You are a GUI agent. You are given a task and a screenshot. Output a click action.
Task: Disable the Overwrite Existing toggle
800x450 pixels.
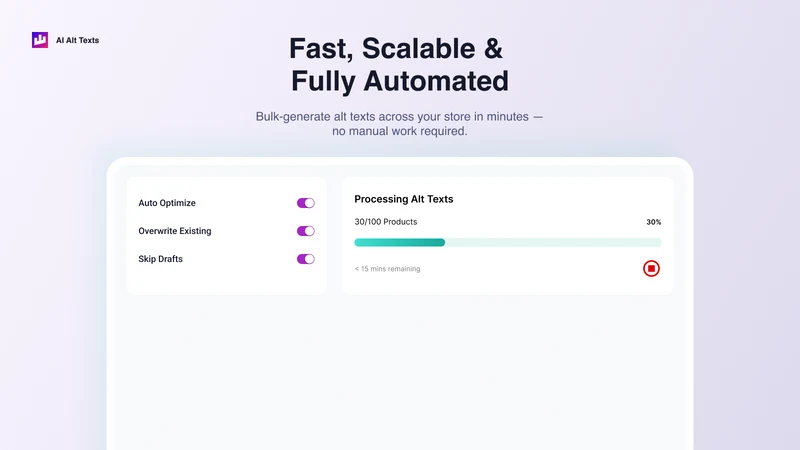pyautogui.click(x=306, y=231)
